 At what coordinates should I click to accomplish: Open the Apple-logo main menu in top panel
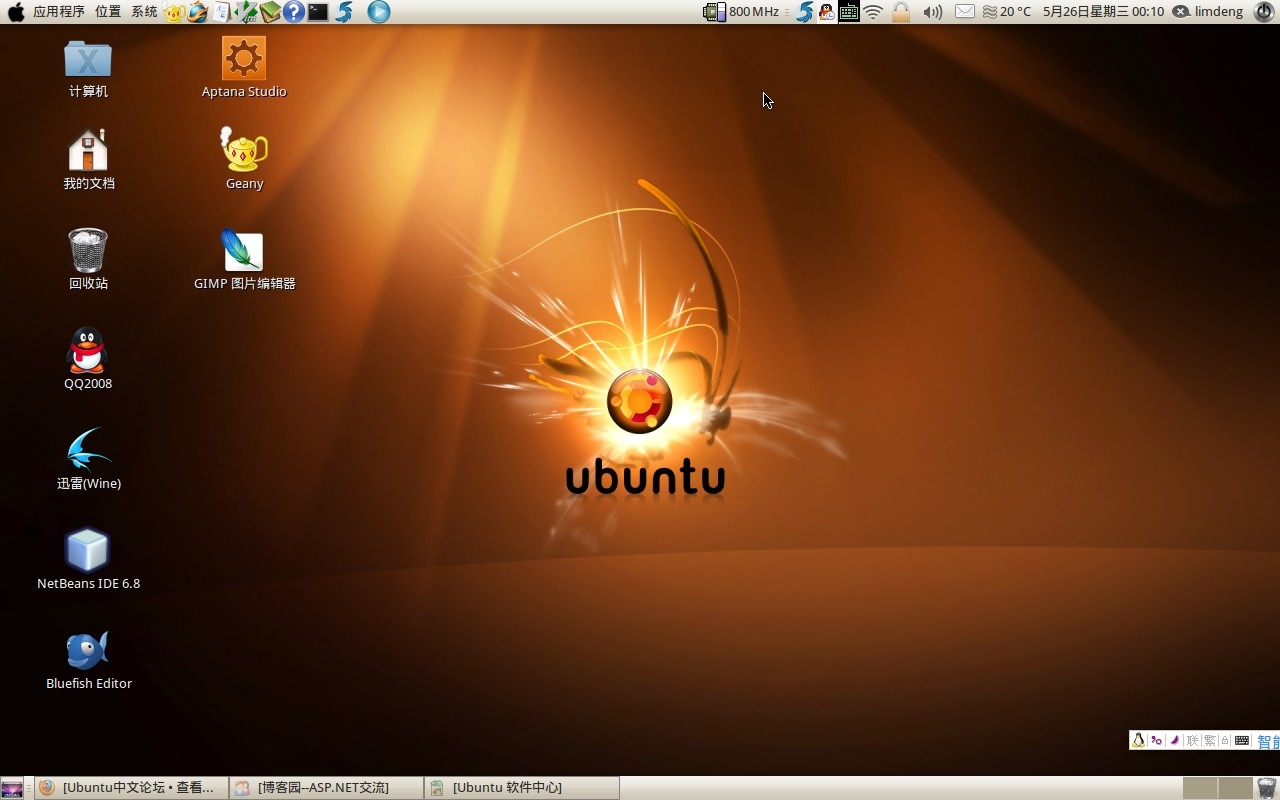tap(16, 12)
